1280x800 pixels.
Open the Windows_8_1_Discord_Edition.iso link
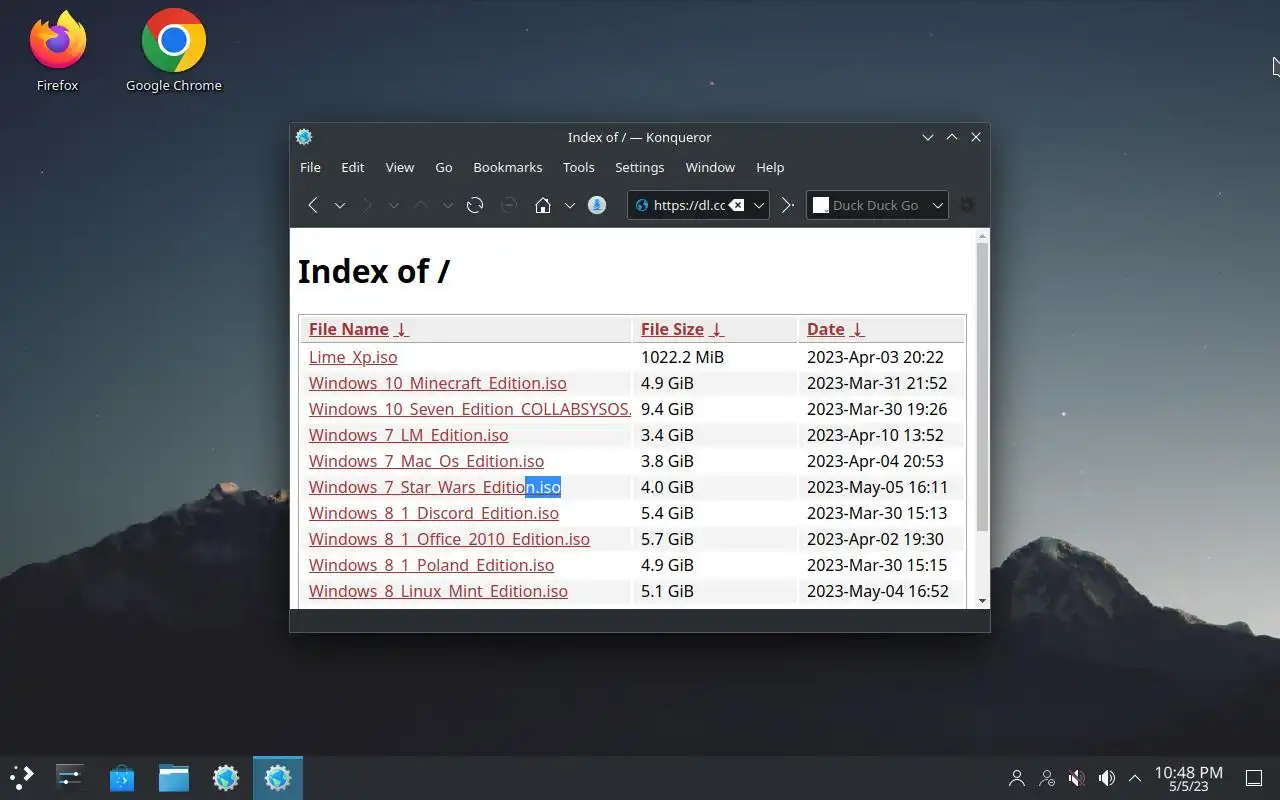(433, 513)
